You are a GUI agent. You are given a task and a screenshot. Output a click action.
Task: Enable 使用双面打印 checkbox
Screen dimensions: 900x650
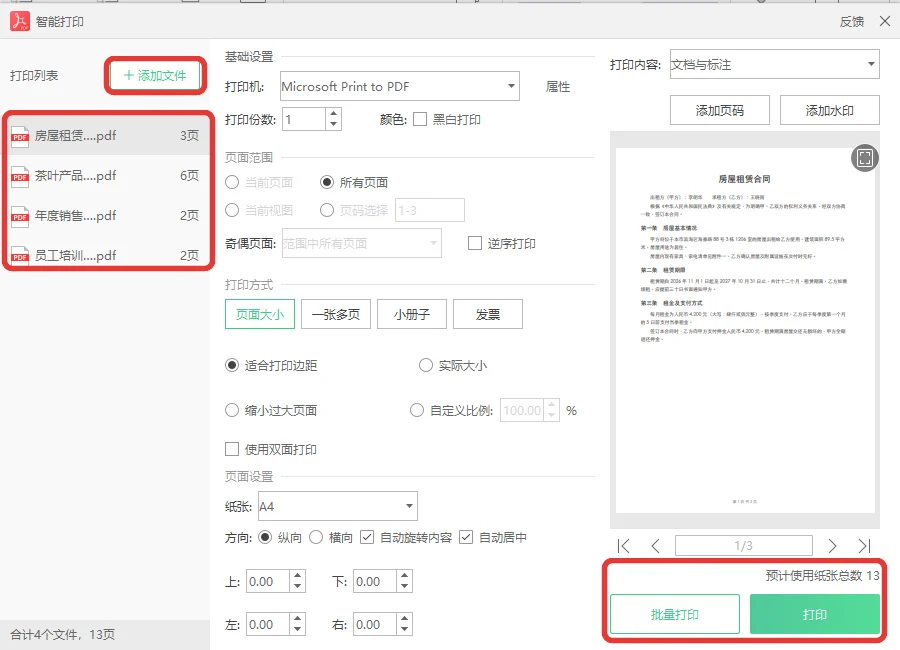[x=232, y=449]
